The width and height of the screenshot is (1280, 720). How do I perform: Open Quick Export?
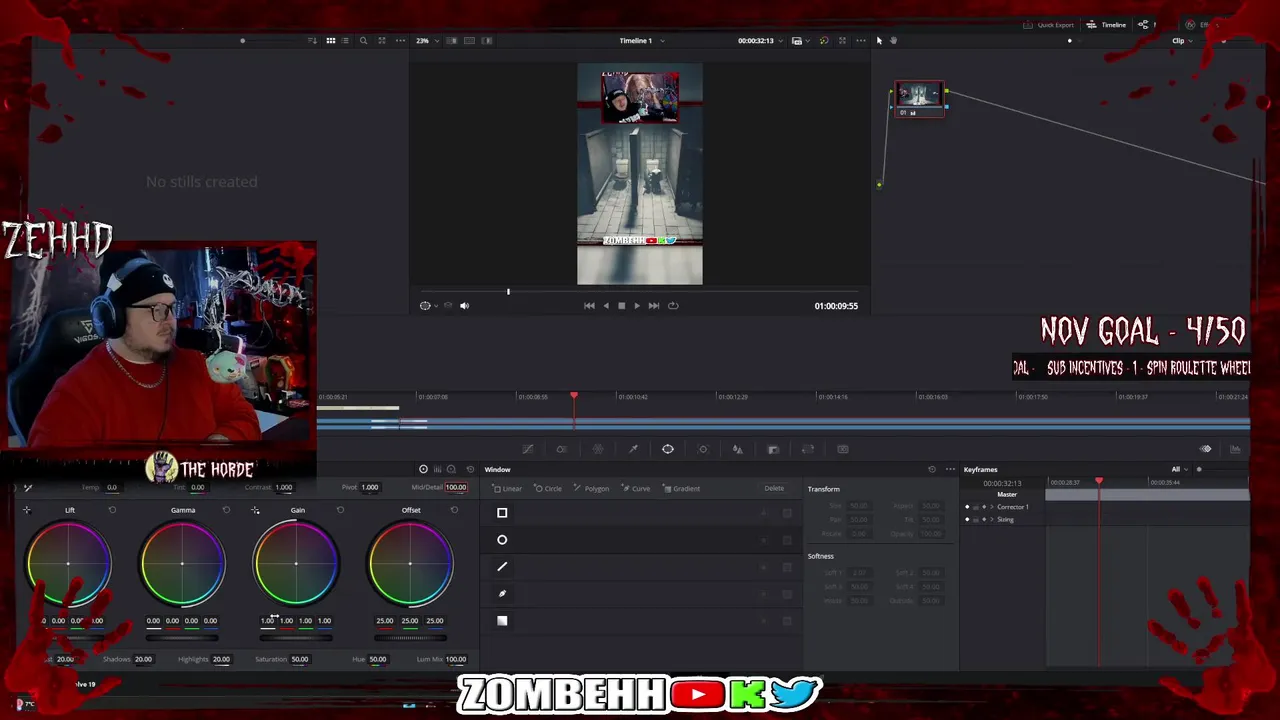[1049, 25]
